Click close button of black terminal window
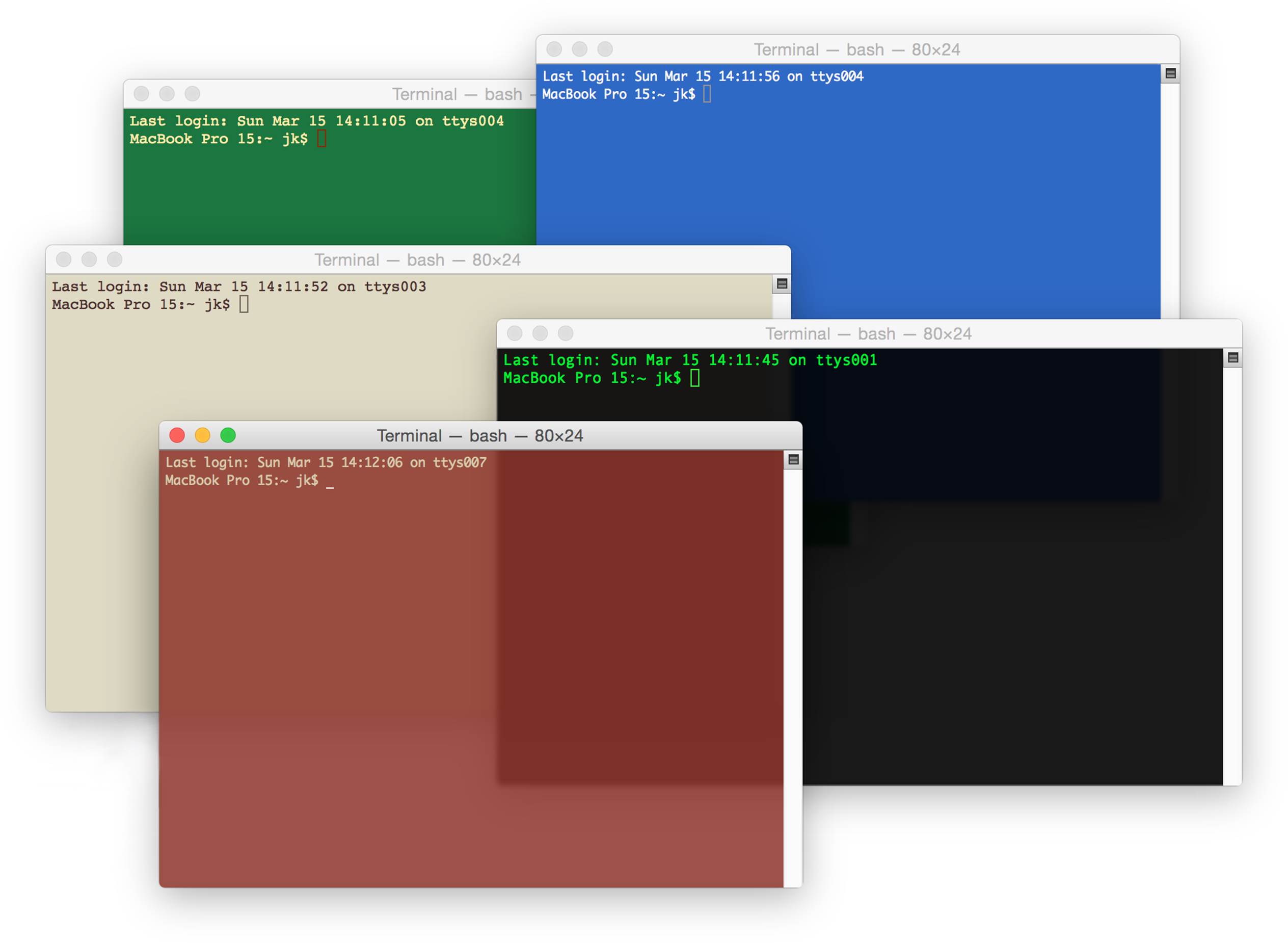This screenshot has width=1288, height=943. (x=515, y=333)
